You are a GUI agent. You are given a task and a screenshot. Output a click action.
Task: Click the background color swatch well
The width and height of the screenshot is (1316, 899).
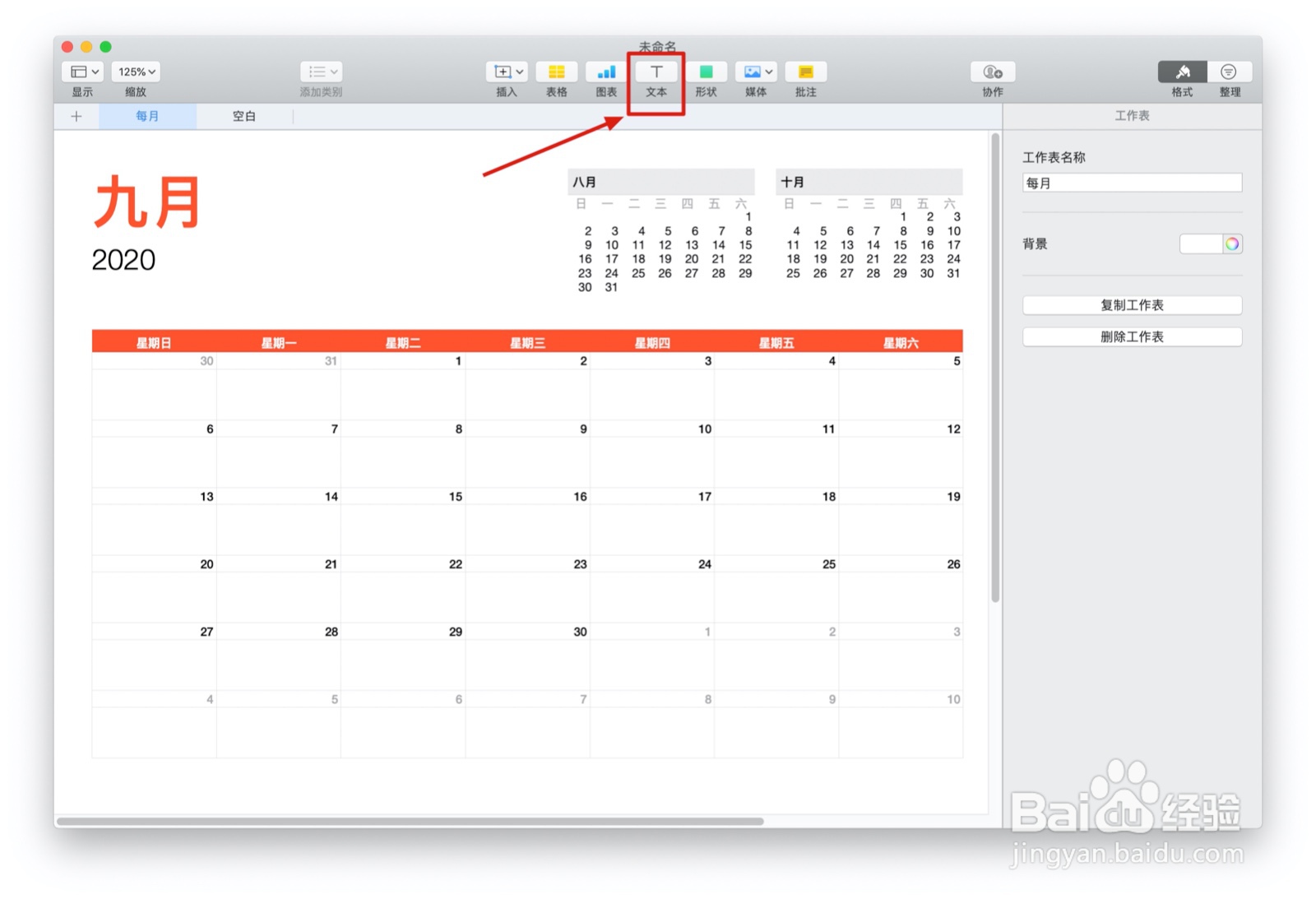1201,243
